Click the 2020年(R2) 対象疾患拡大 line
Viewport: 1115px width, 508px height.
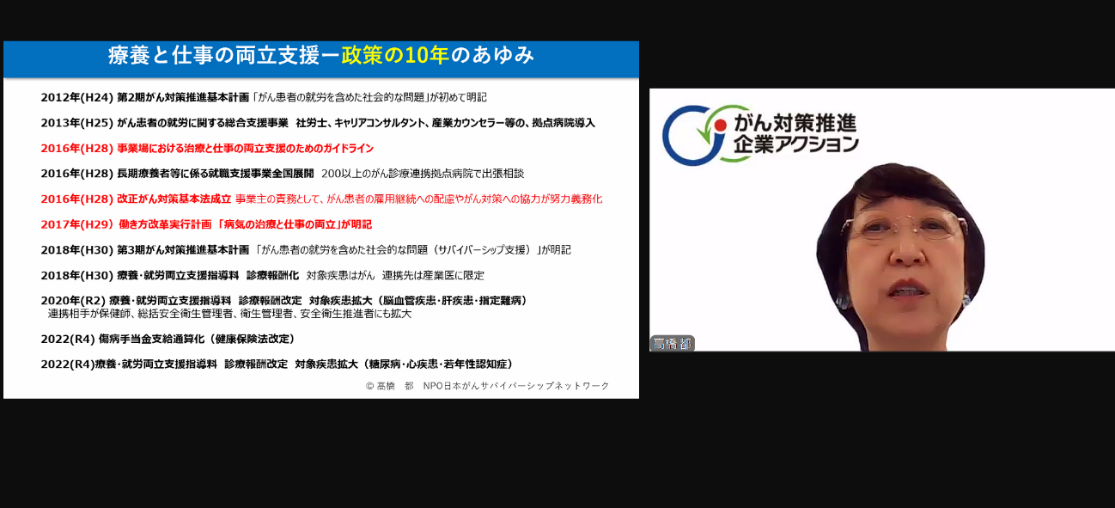[283, 300]
